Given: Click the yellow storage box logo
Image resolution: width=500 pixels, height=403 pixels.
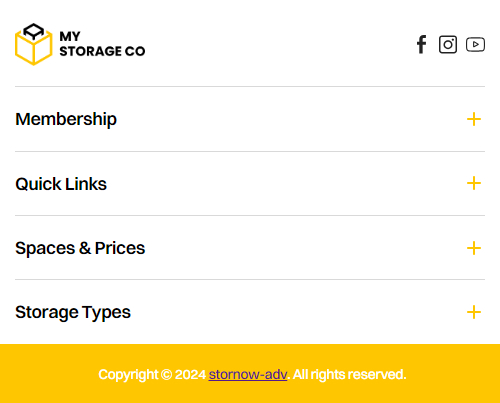Looking at the screenshot, I should point(34,44).
